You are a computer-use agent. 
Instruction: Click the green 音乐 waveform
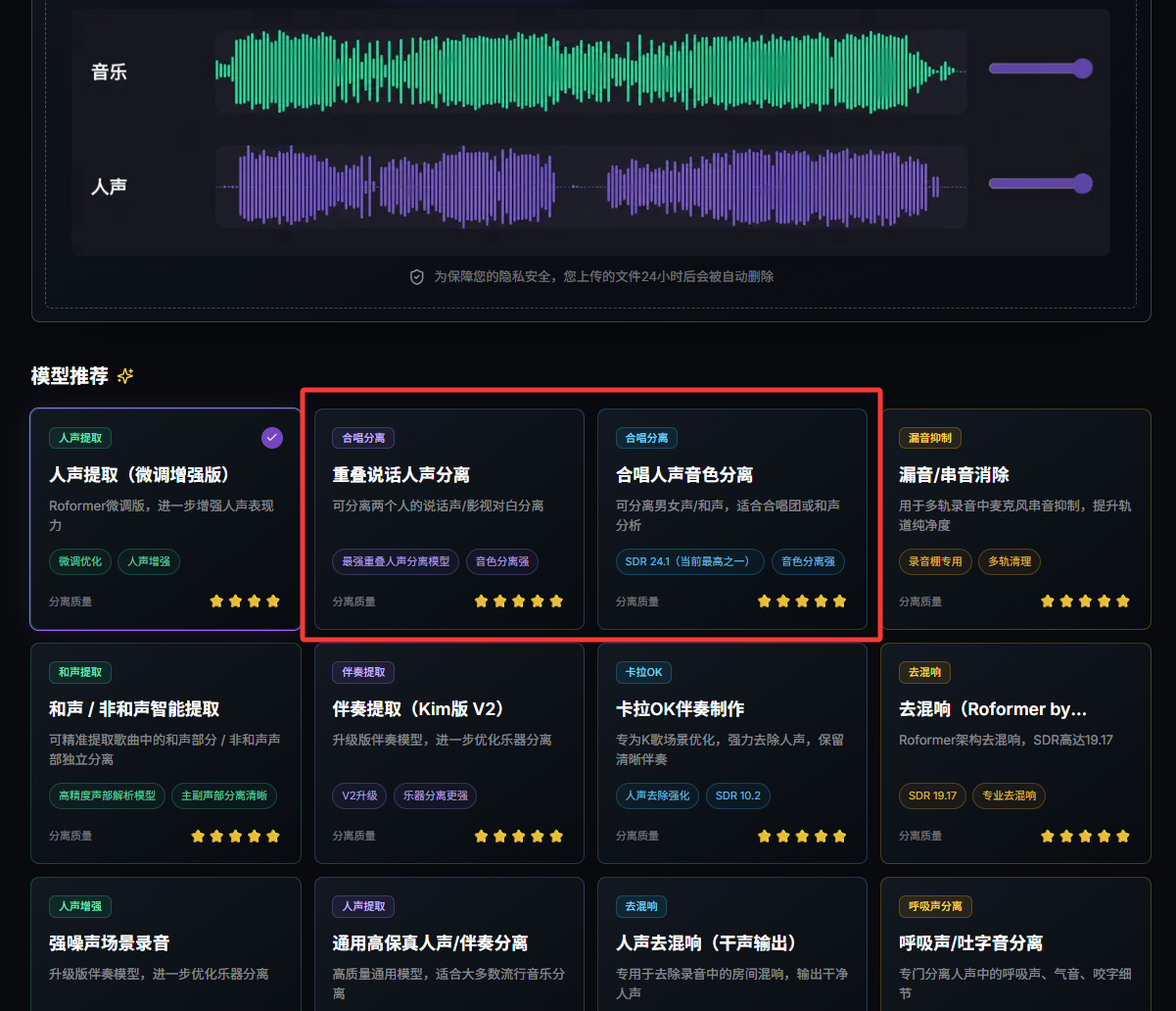click(590, 71)
